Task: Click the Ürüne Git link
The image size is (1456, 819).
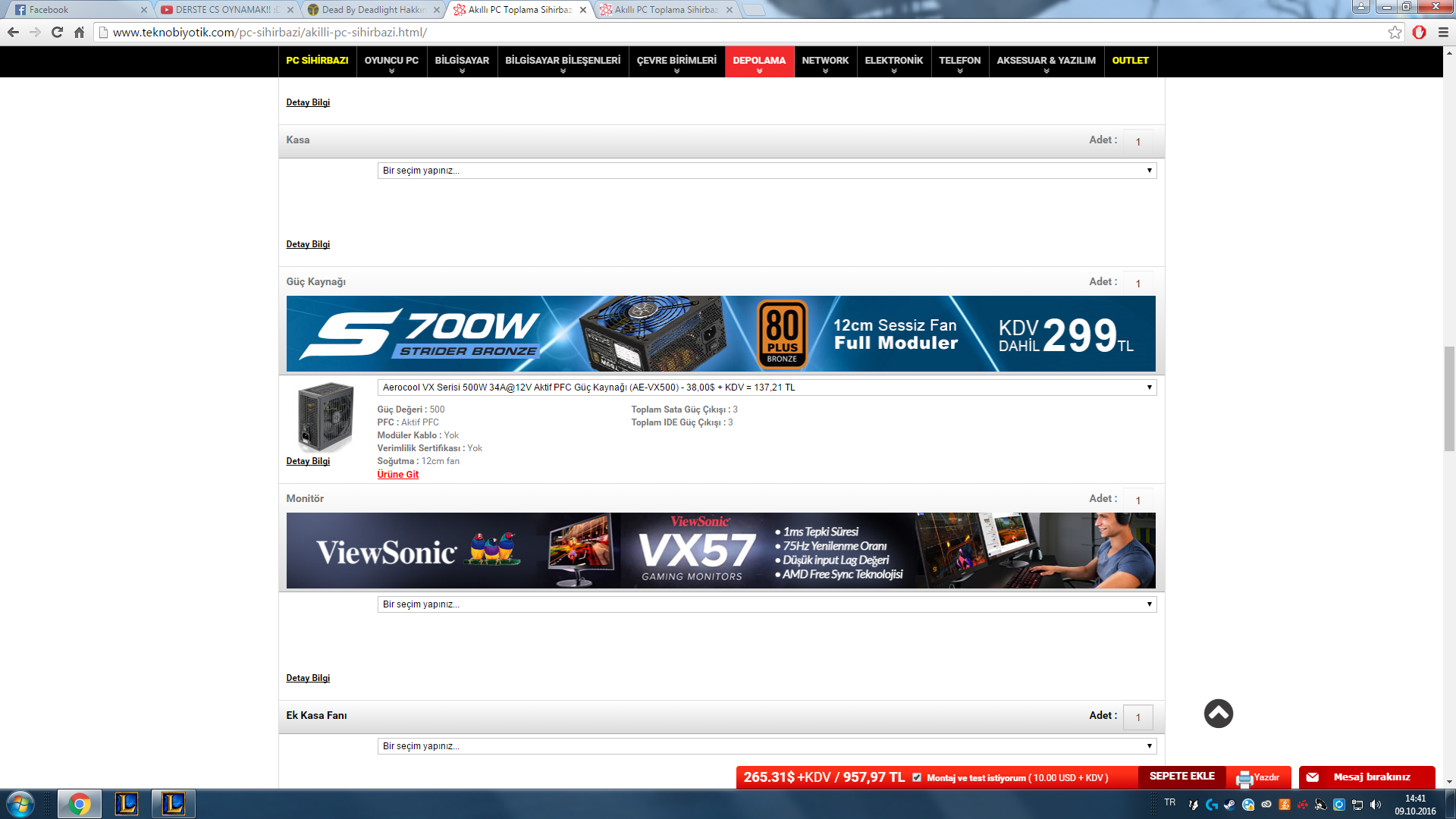Action: (397, 475)
